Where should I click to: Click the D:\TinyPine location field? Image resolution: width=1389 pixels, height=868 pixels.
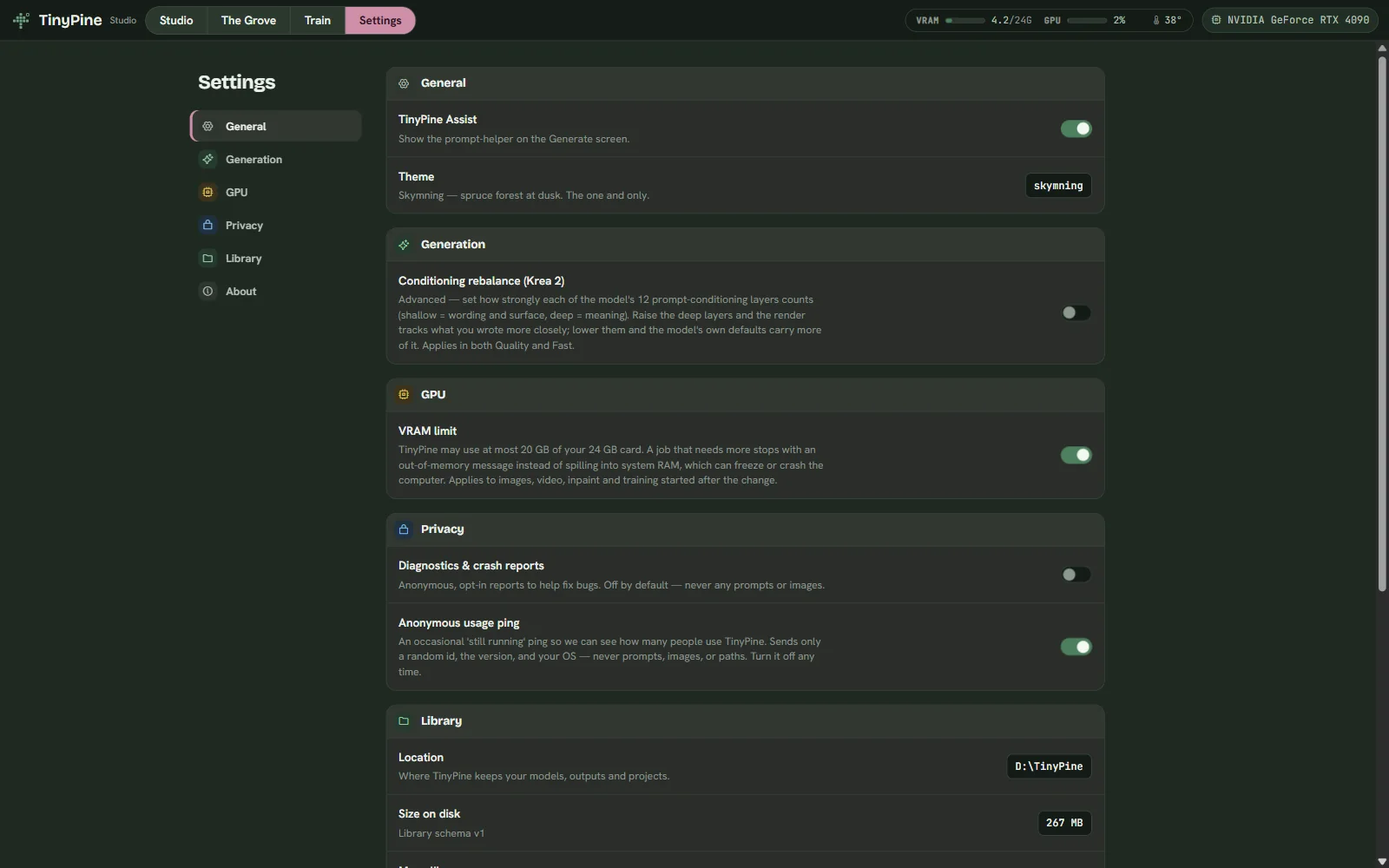(x=1049, y=766)
